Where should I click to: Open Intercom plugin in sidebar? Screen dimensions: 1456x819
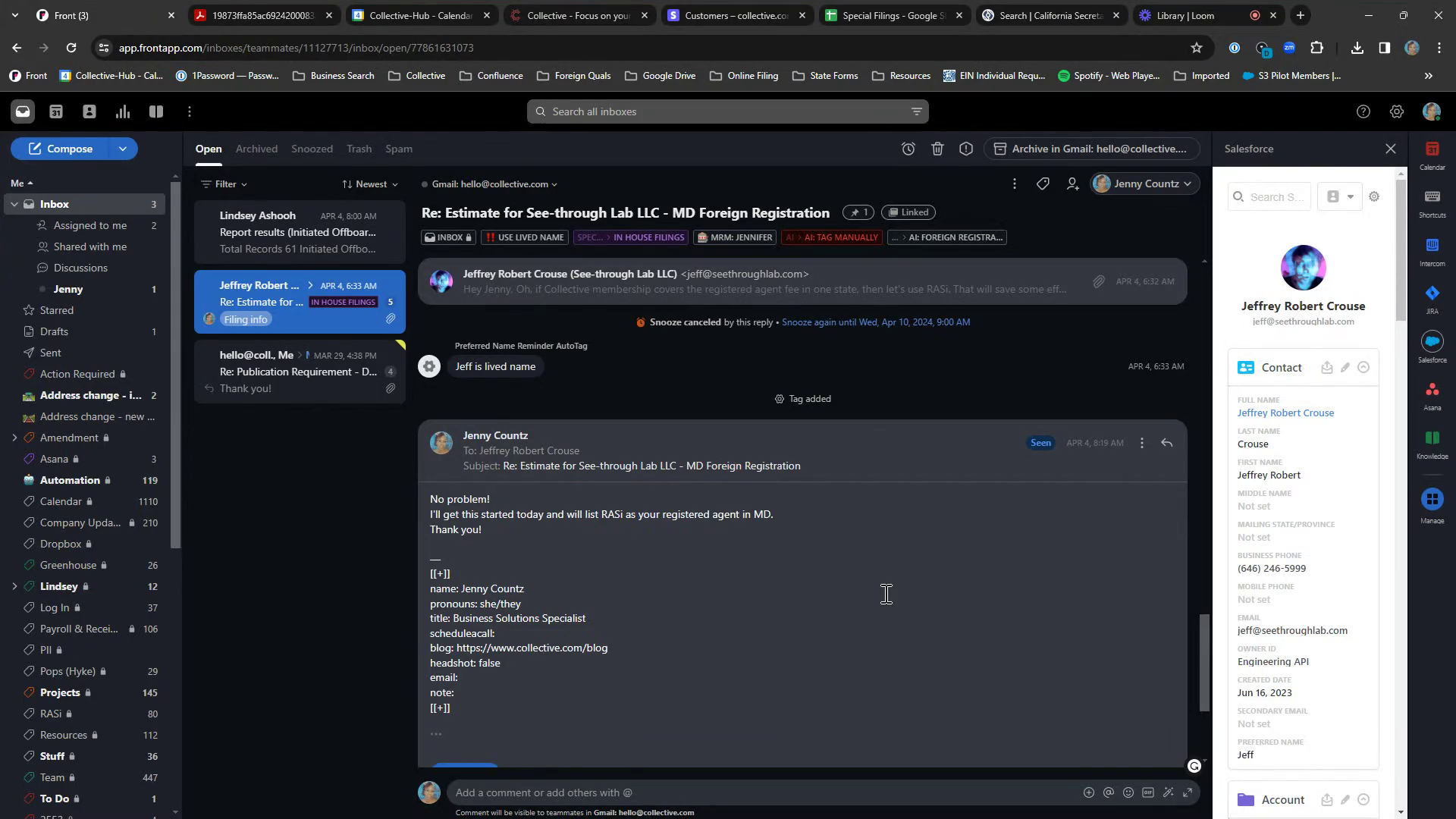(x=1432, y=250)
